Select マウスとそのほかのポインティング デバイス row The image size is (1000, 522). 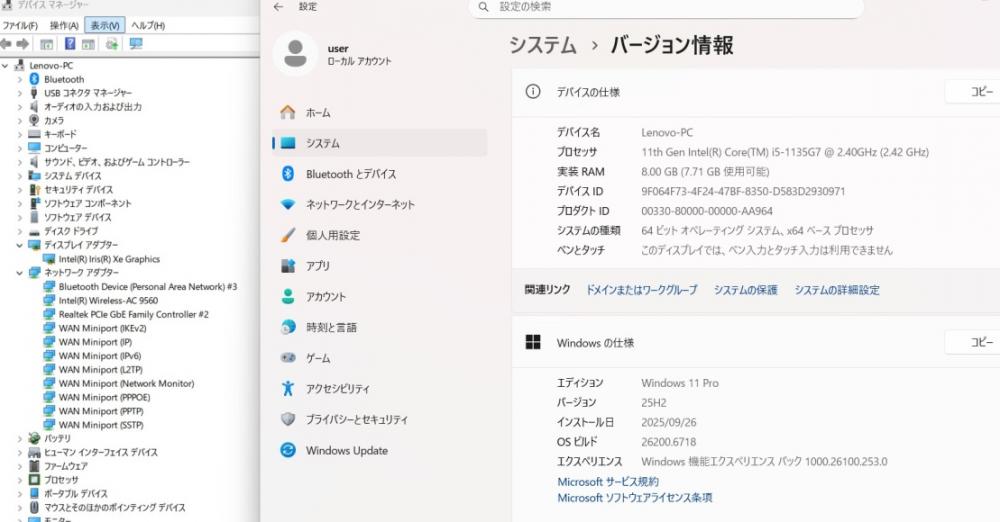click(114, 508)
